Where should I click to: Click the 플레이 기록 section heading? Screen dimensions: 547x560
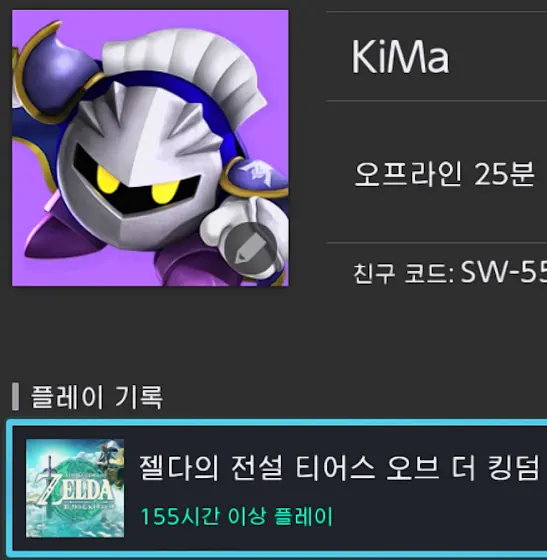click(97, 397)
